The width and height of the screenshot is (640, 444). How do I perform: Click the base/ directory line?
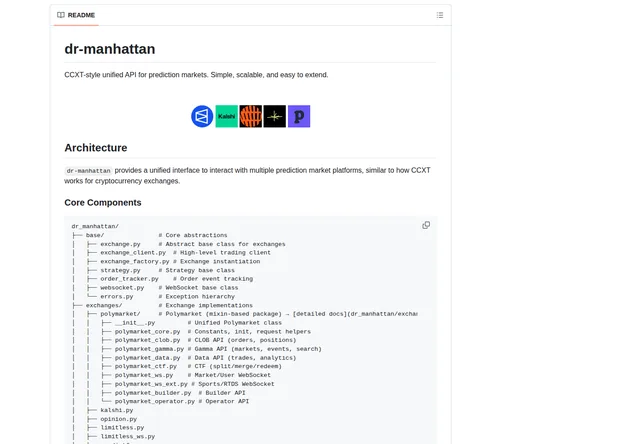150,235
